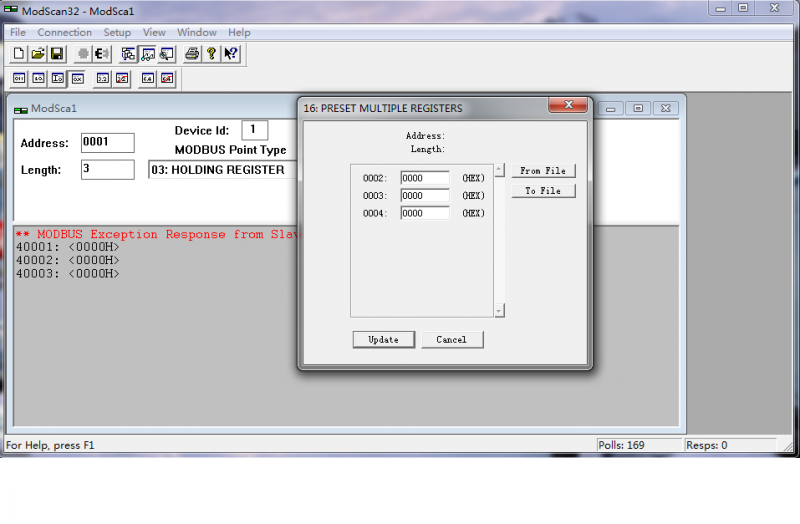Click the ModSca1 child window icon
Viewport: 800px width, 524px height.
(x=21, y=109)
